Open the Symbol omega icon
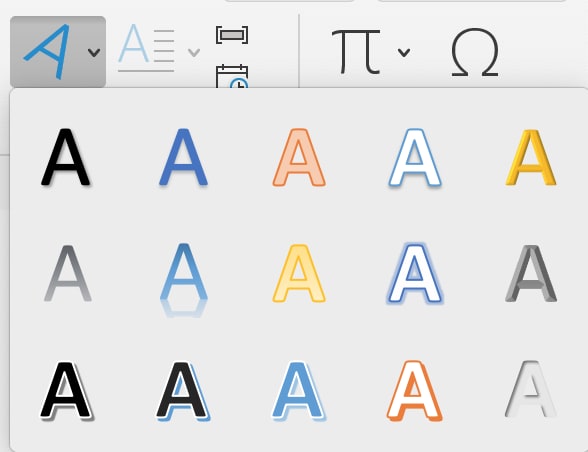 475,52
